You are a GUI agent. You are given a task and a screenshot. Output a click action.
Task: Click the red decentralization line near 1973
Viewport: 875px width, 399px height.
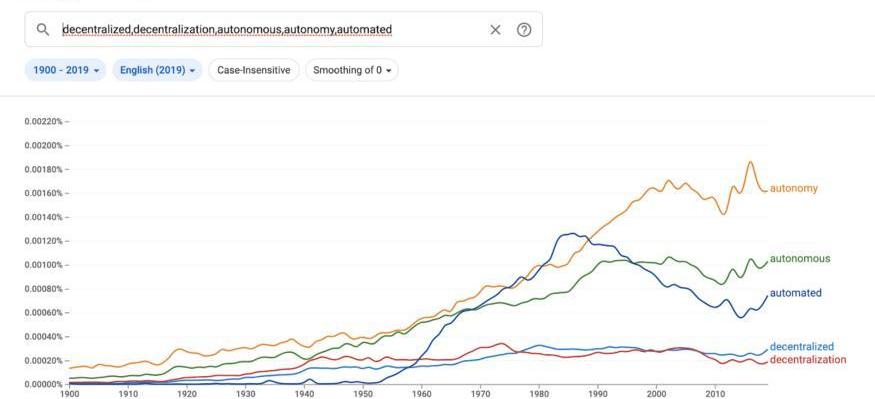point(501,344)
